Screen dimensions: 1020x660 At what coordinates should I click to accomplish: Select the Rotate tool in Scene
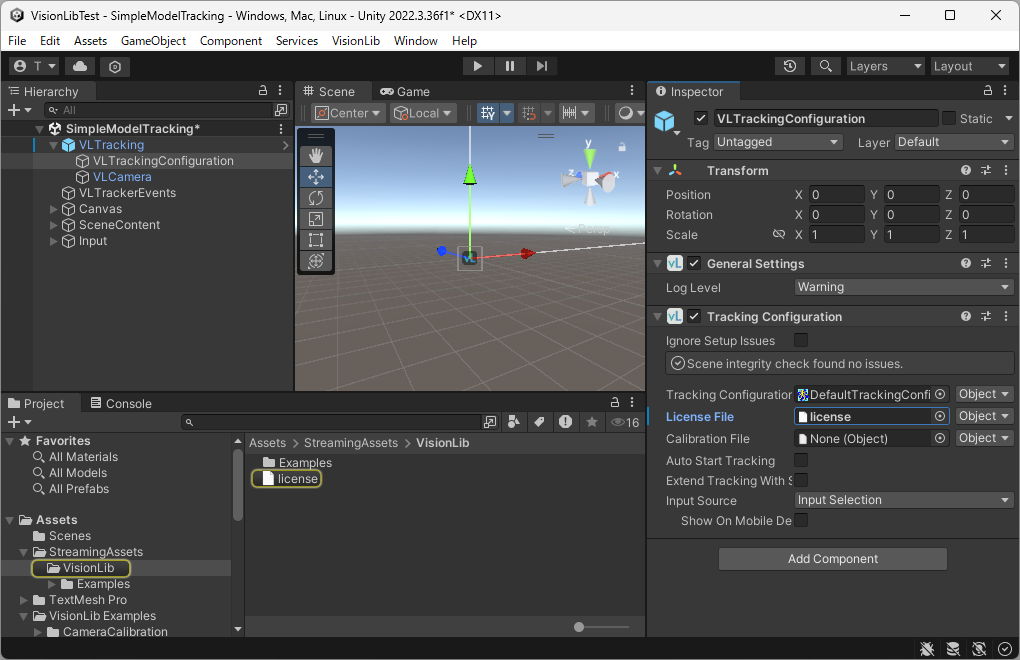316,198
